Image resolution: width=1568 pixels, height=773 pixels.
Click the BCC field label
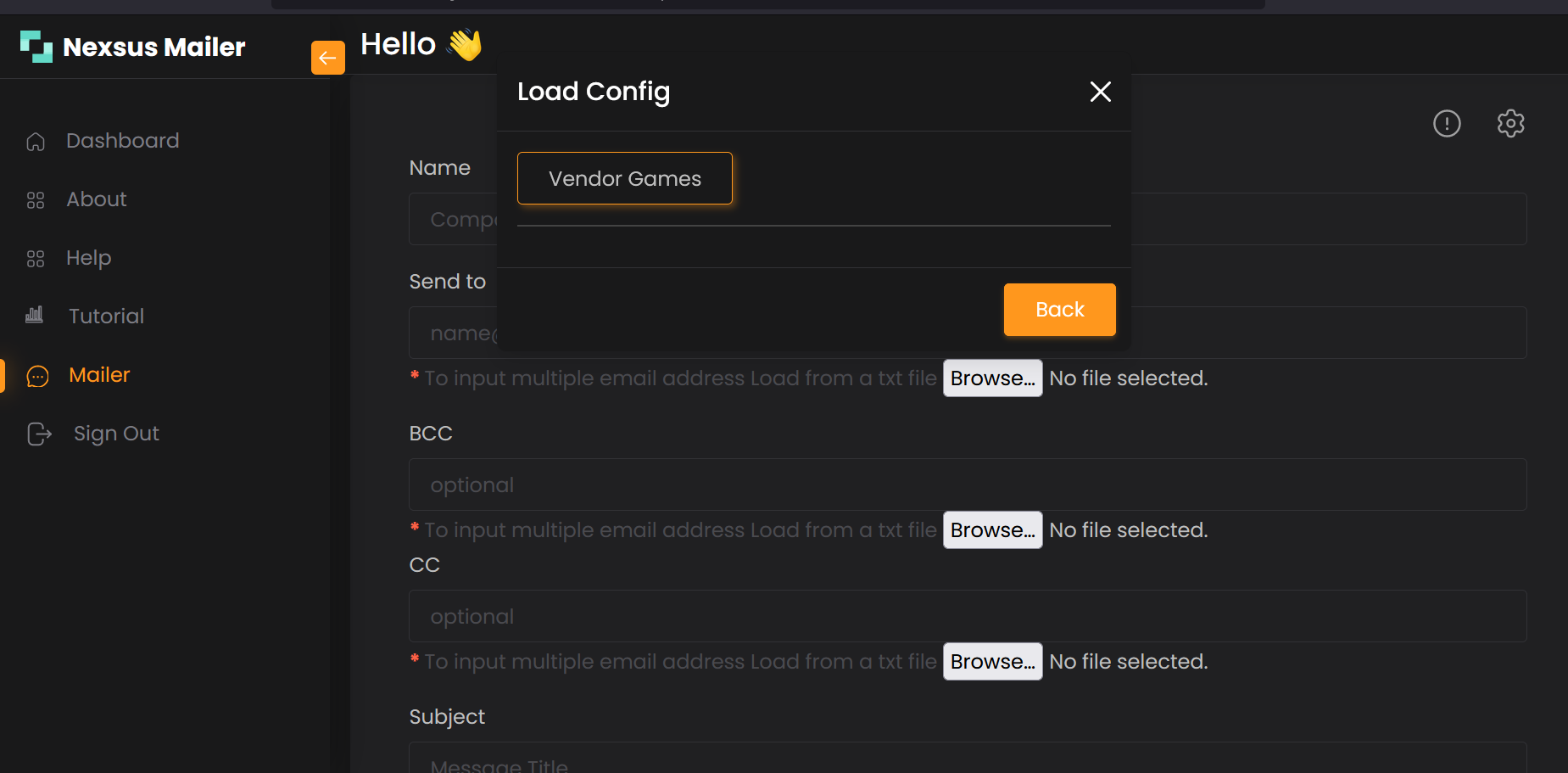[431, 434]
